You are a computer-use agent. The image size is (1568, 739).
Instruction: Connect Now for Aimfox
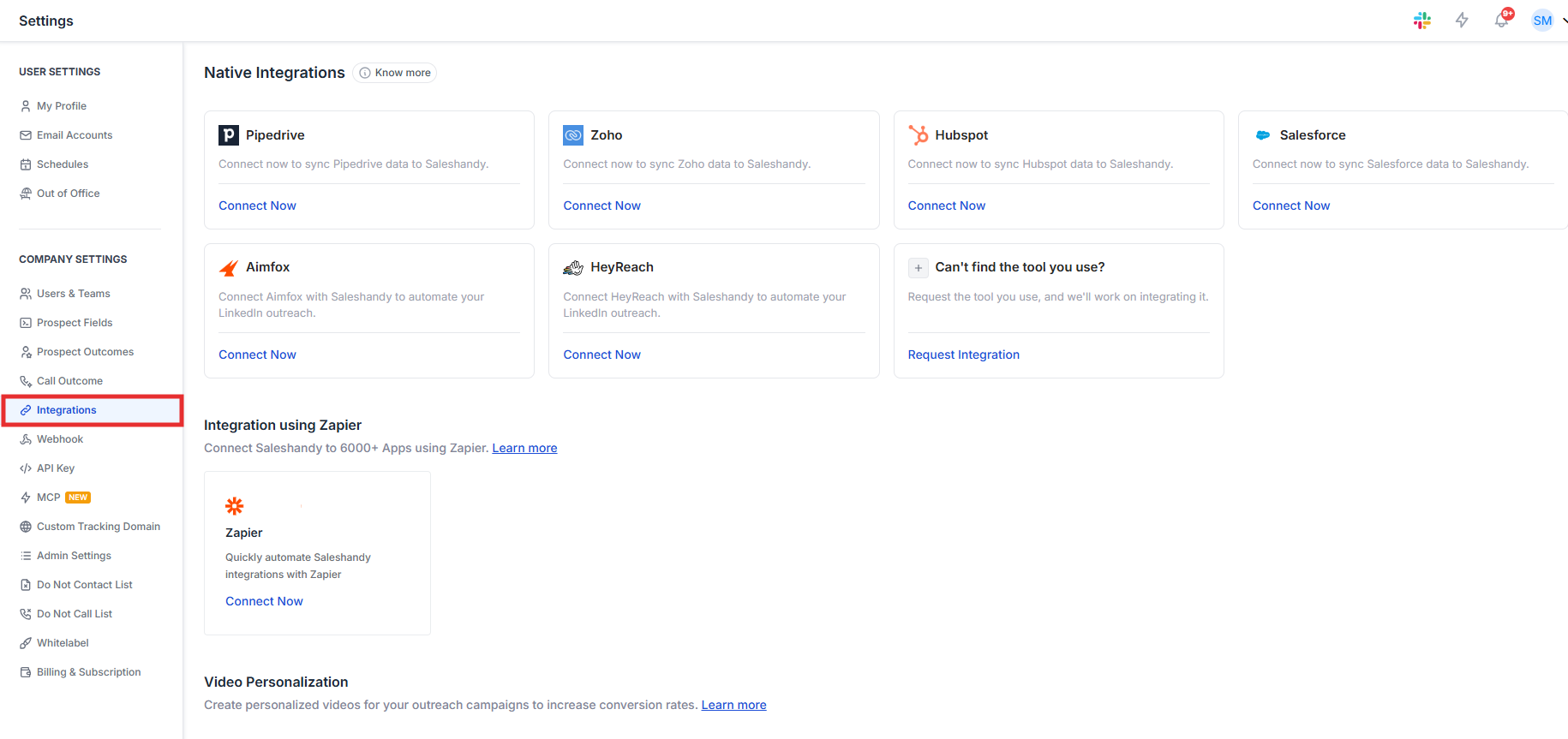tap(257, 355)
